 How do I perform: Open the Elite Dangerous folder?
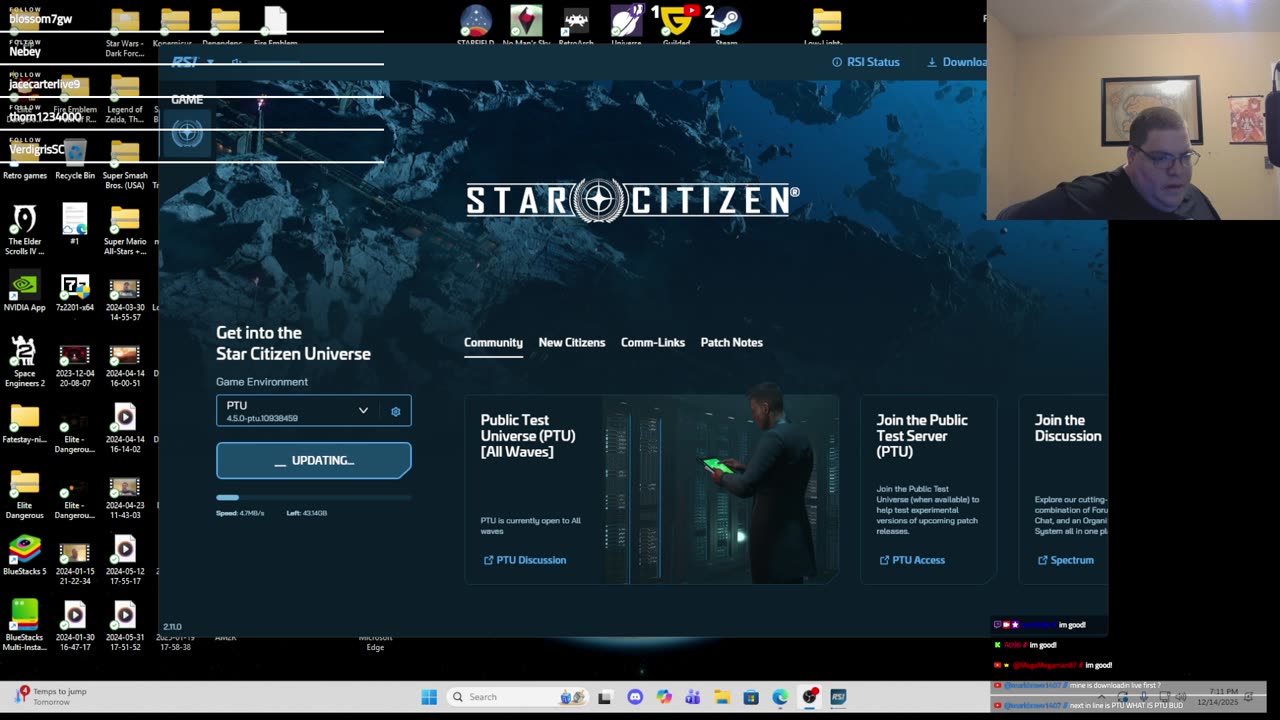pos(25,494)
